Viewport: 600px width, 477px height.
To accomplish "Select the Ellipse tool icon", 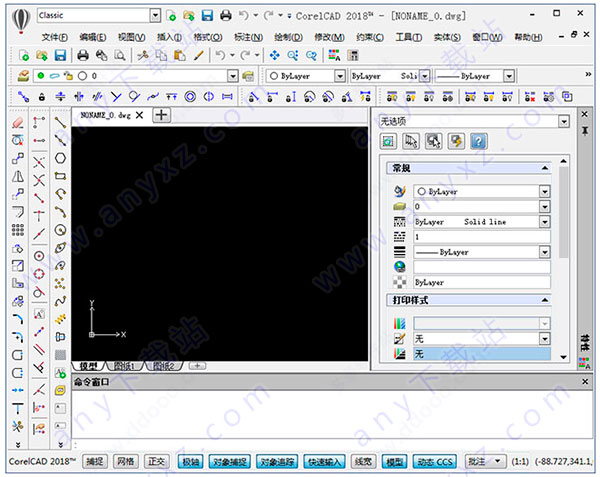I will pos(60,247).
